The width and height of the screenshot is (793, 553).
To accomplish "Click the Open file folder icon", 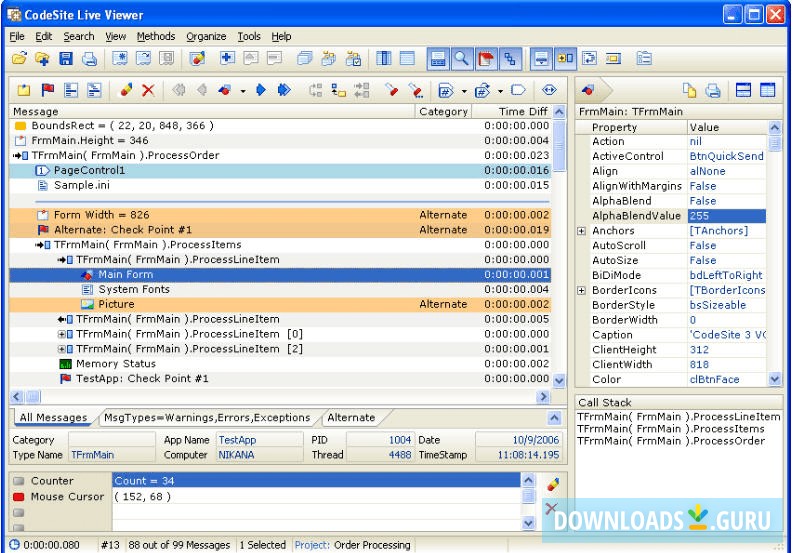I will pyautogui.click(x=19, y=59).
